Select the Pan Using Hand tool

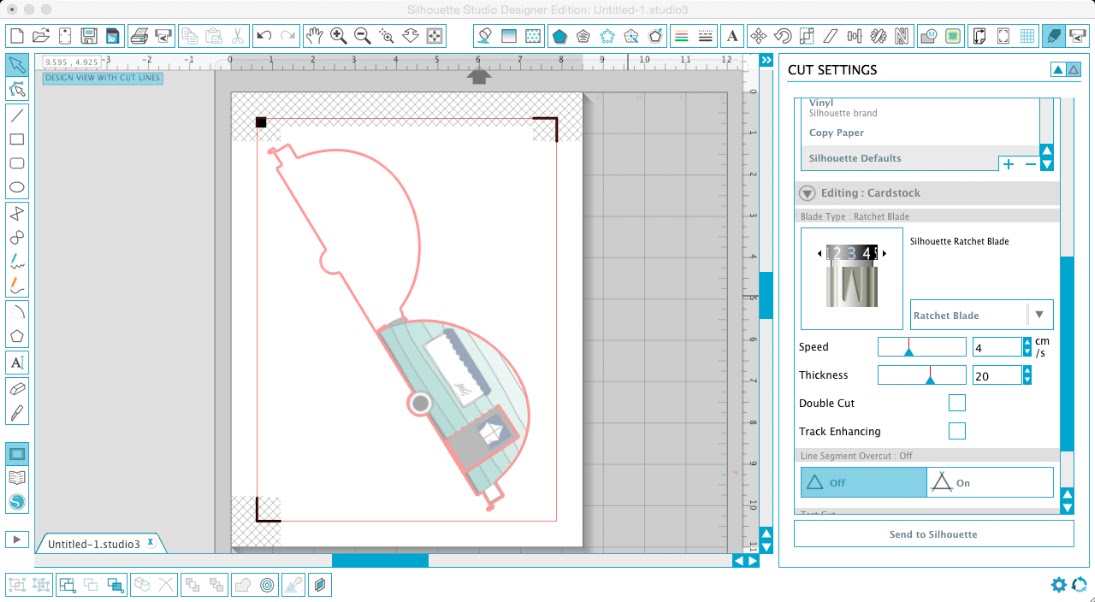pyautogui.click(x=315, y=36)
